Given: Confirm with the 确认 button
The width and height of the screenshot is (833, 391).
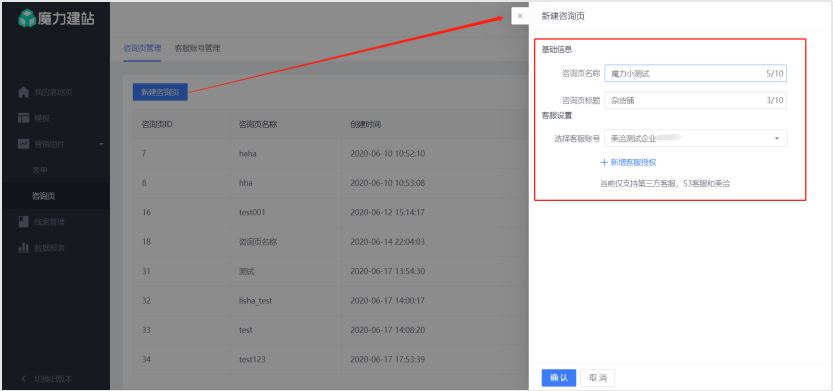Looking at the screenshot, I should click(x=559, y=378).
